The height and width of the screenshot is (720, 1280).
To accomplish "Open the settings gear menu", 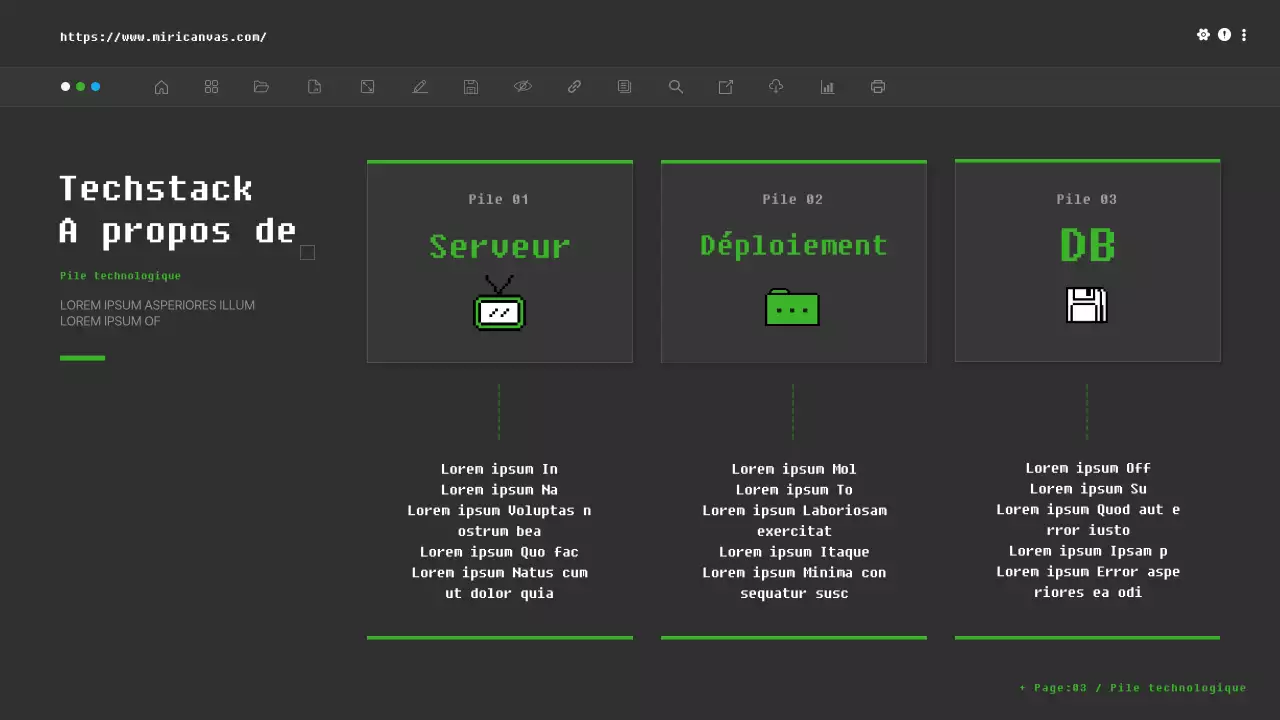I will point(1204,34).
